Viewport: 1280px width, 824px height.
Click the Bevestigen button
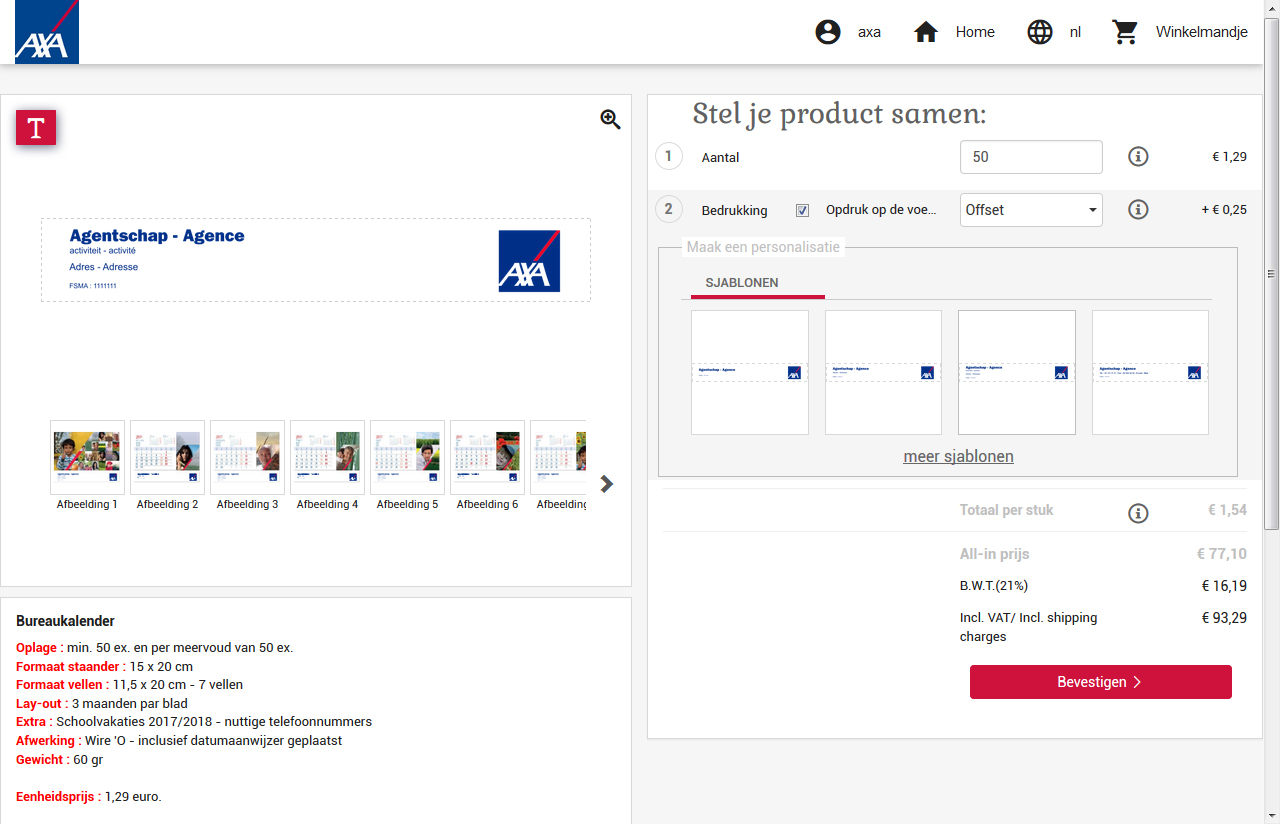point(1101,682)
